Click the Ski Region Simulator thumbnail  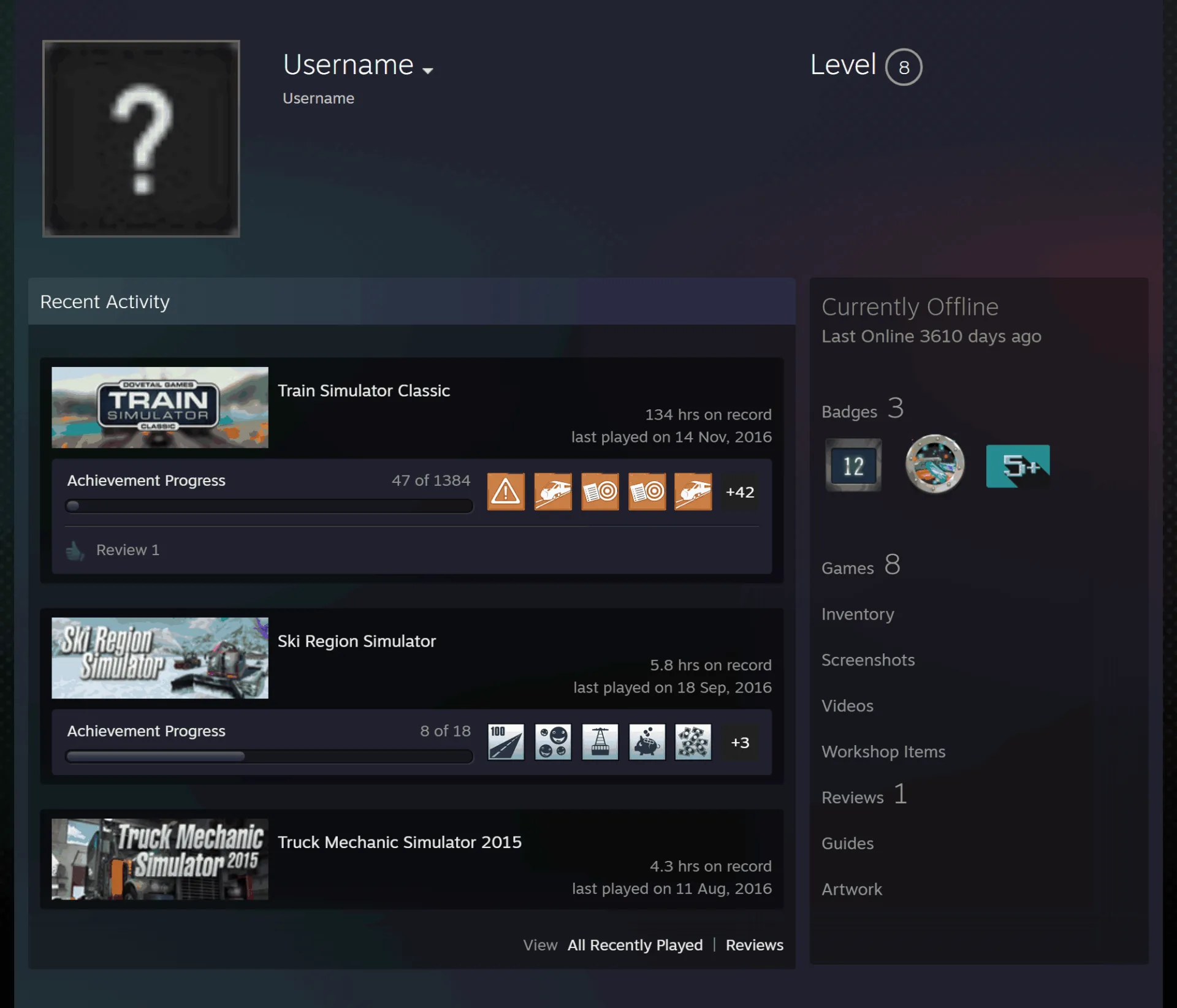(160, 658)
